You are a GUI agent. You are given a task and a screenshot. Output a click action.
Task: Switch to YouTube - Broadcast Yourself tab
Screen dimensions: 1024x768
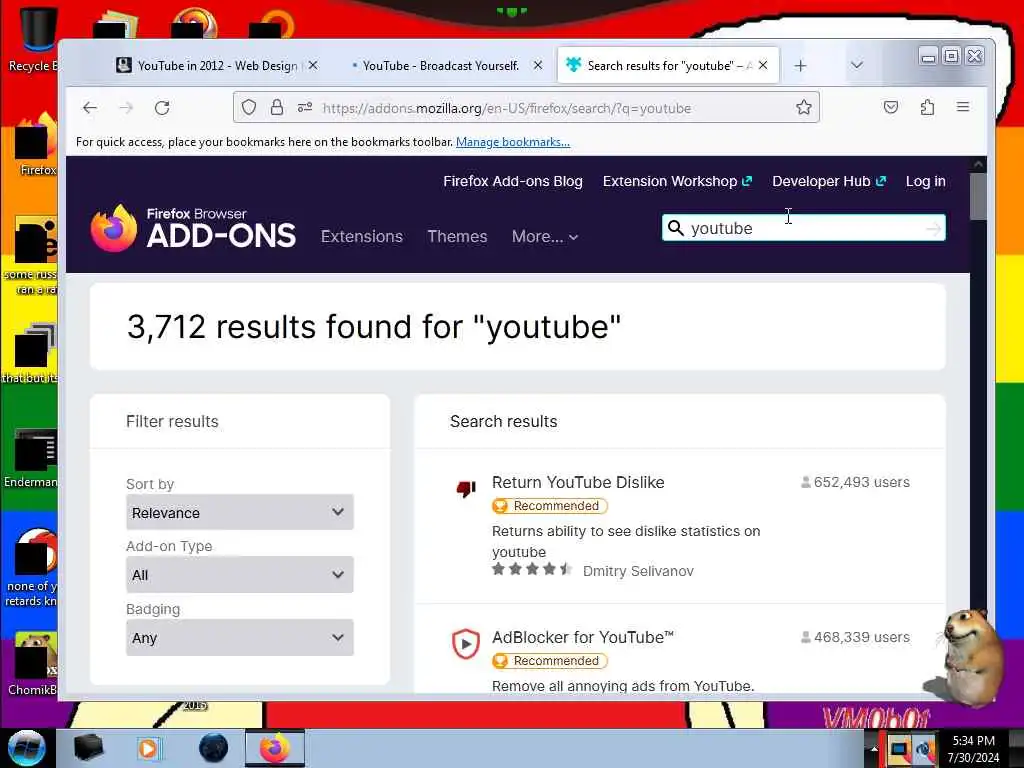point(441,65)
